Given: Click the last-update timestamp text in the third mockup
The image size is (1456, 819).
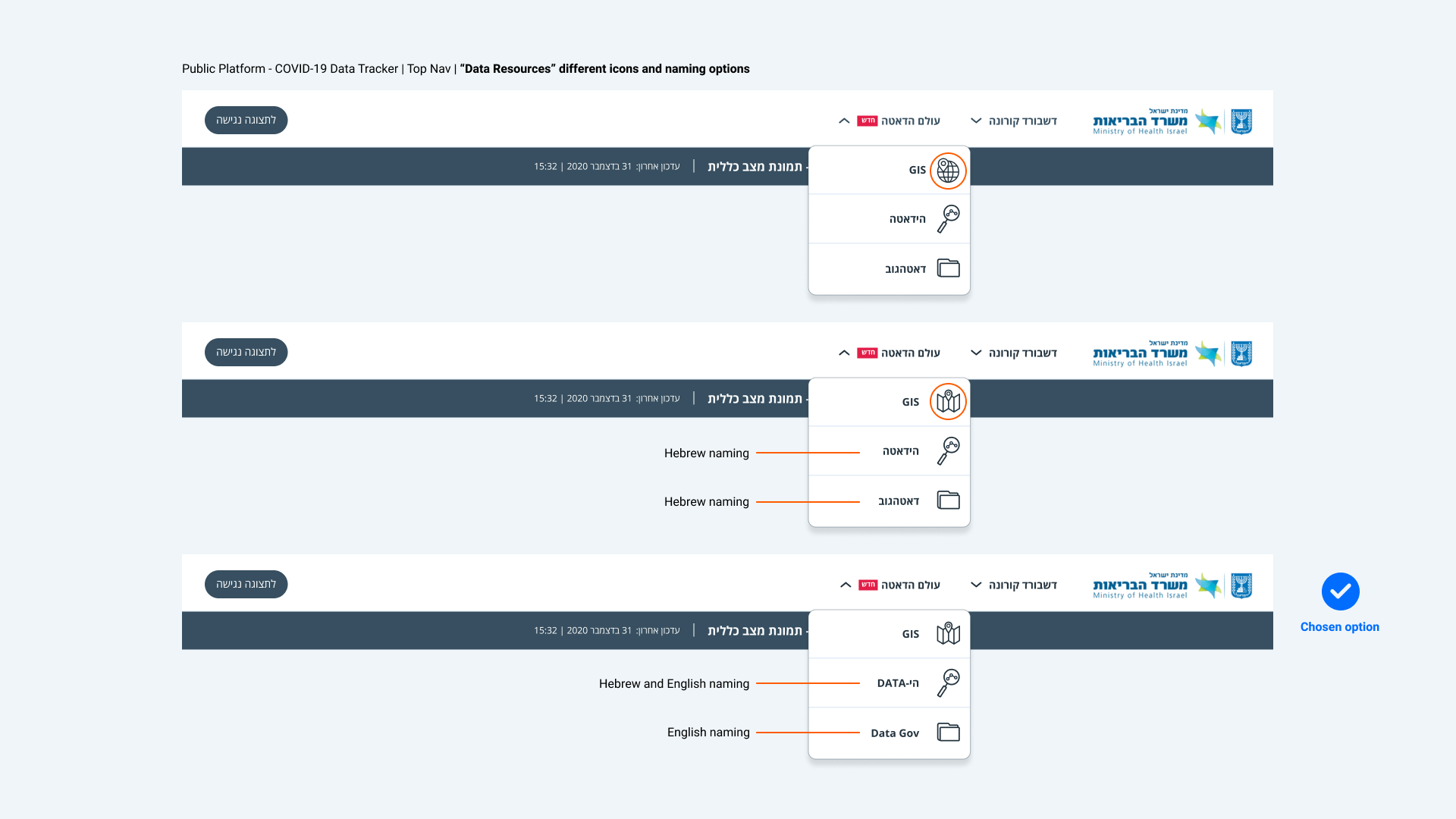Looking at the screenshot, I should tap(607, 630).
